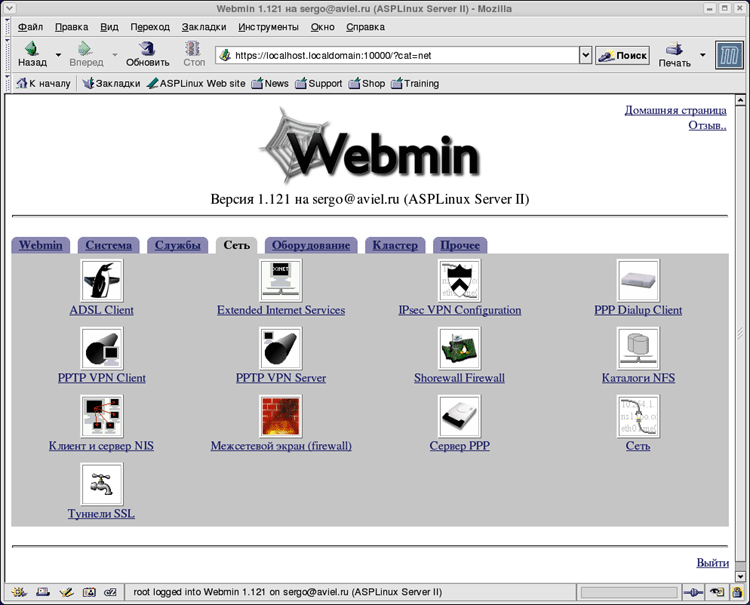The image size is (750, 605).
Task: Expand the Вперед history dropdown arrow
Action: tap(115, 55)
